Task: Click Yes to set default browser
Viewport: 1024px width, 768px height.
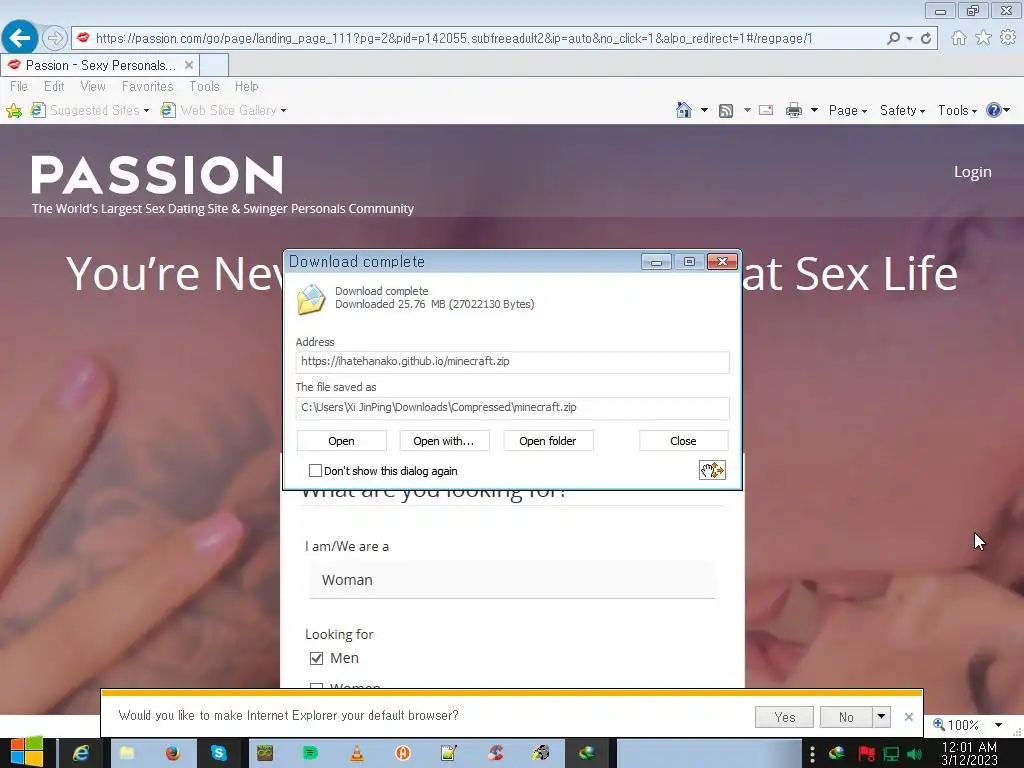Action: pyautogui.click(x=784, y=717)
